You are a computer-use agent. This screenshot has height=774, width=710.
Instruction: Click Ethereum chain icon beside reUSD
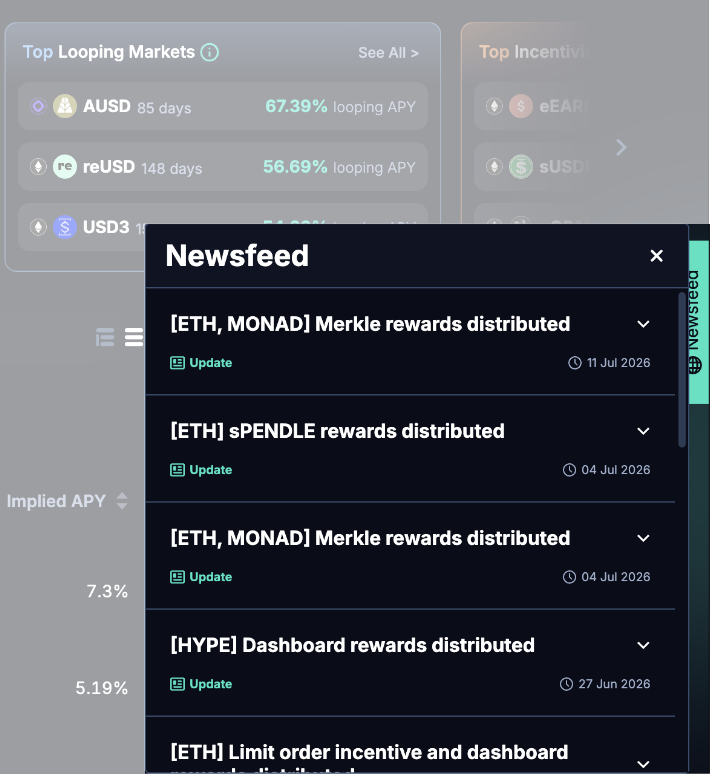point(38,167)
